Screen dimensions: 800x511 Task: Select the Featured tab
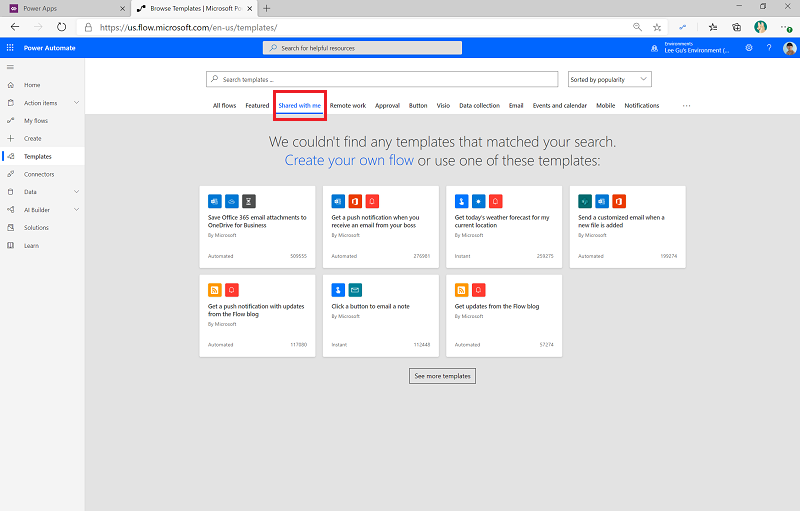pos(257,106)
